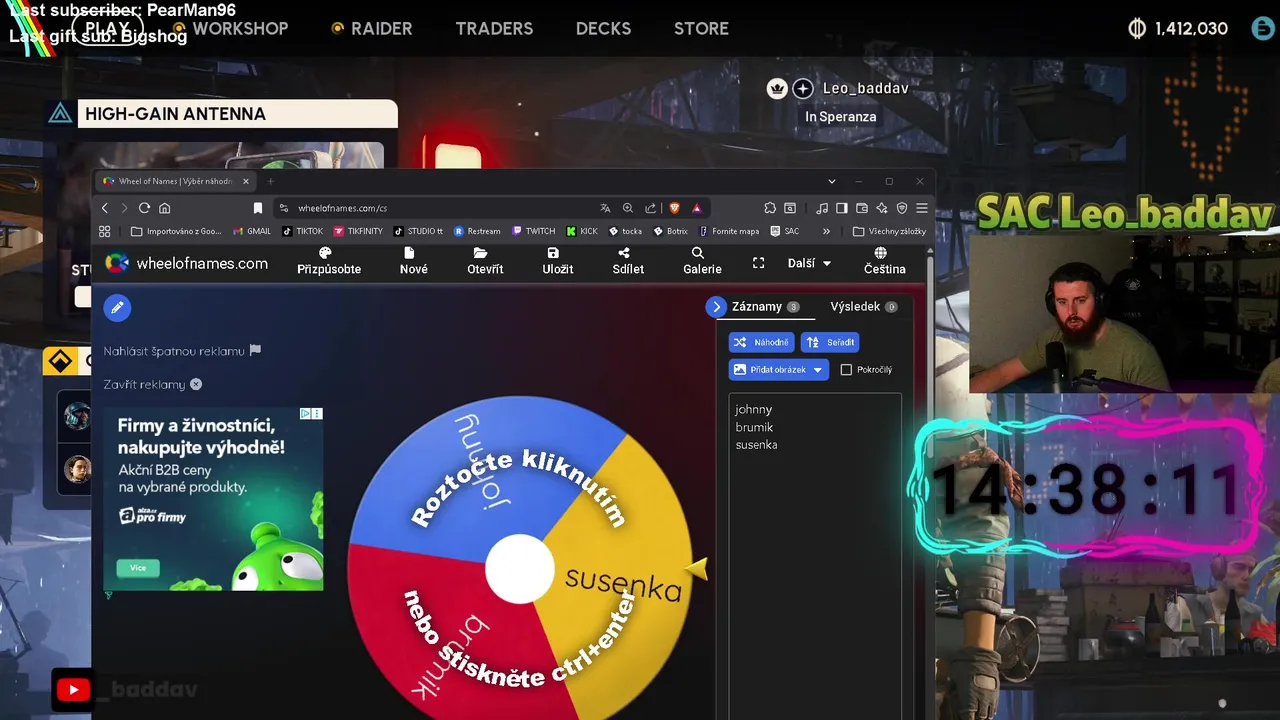Open Všechny záložky bookmarks folder

coord(889,231)
